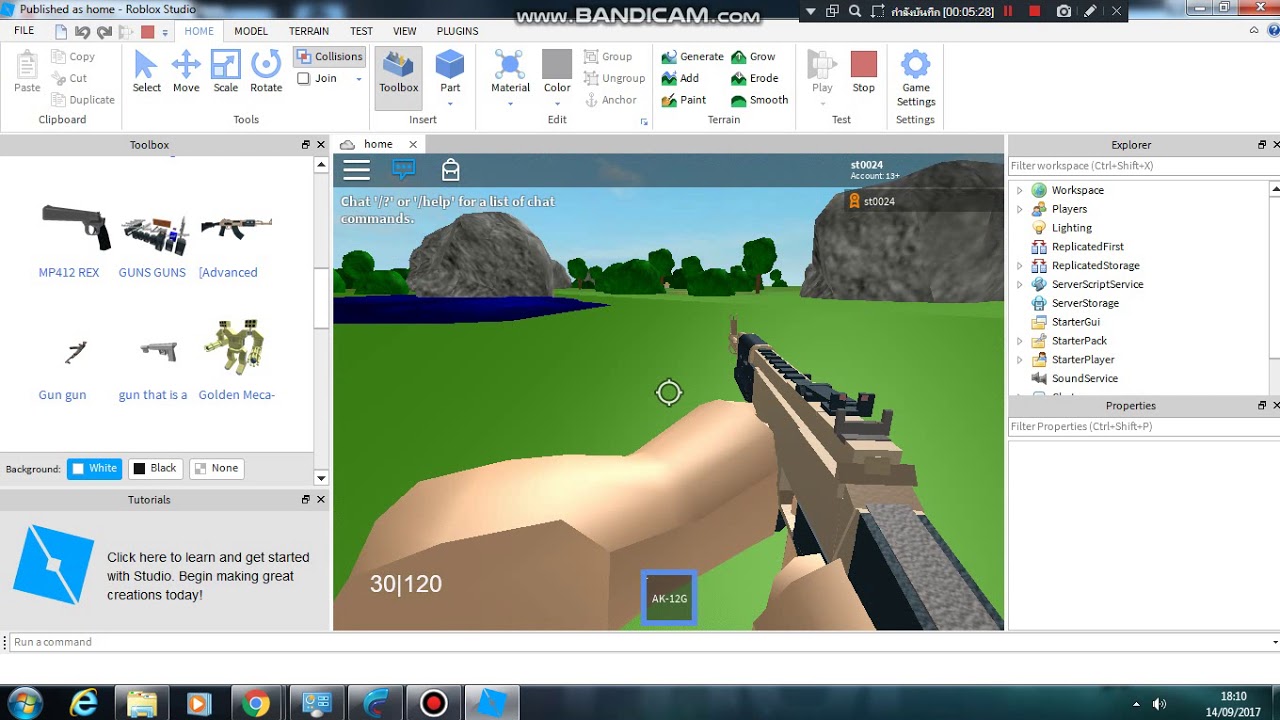Screen dimensions: 1280x720
Task: Select SoundService in Explorer
Action: pos(1084,379)
